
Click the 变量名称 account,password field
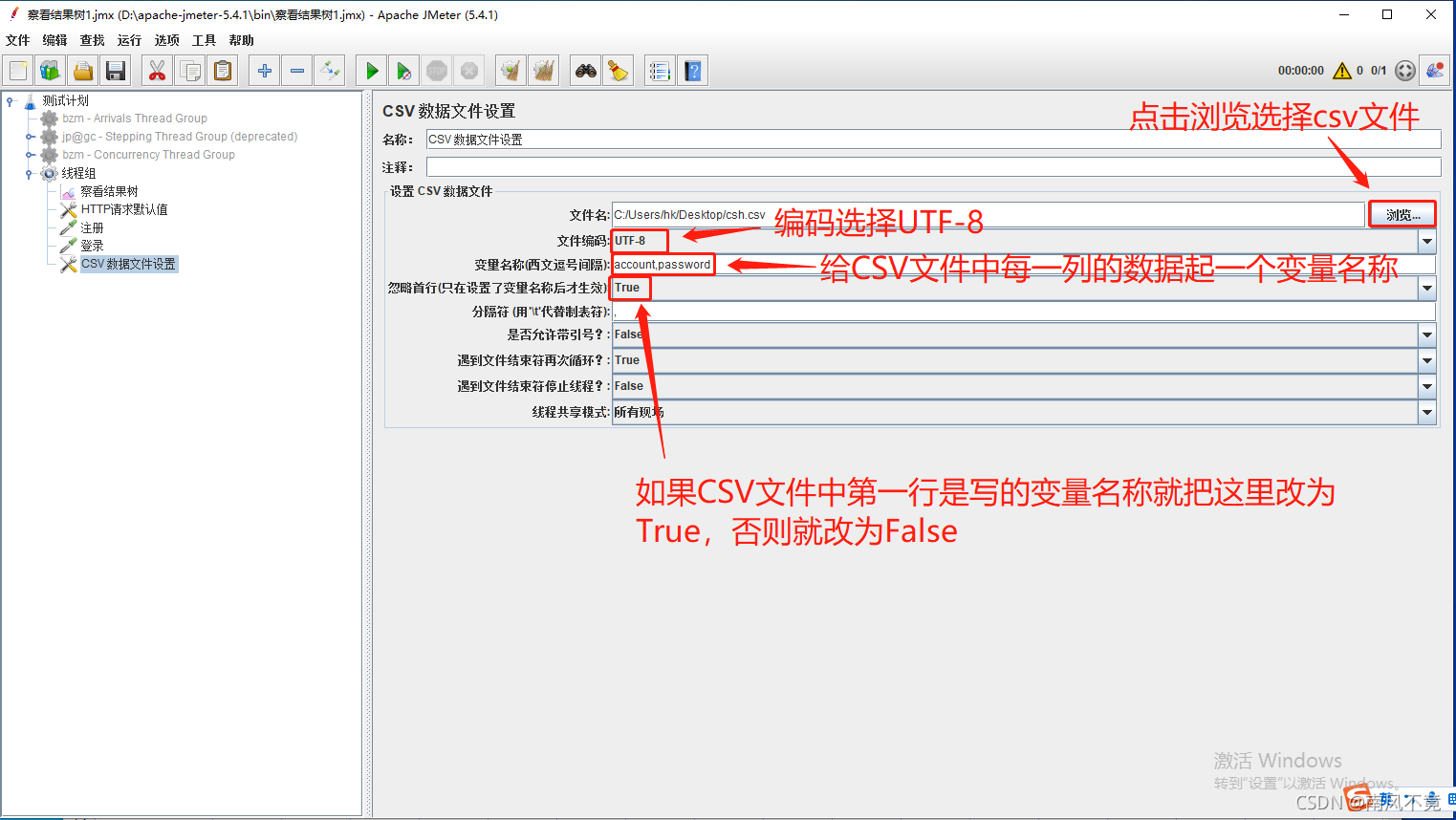click(x=1023, y=265)
